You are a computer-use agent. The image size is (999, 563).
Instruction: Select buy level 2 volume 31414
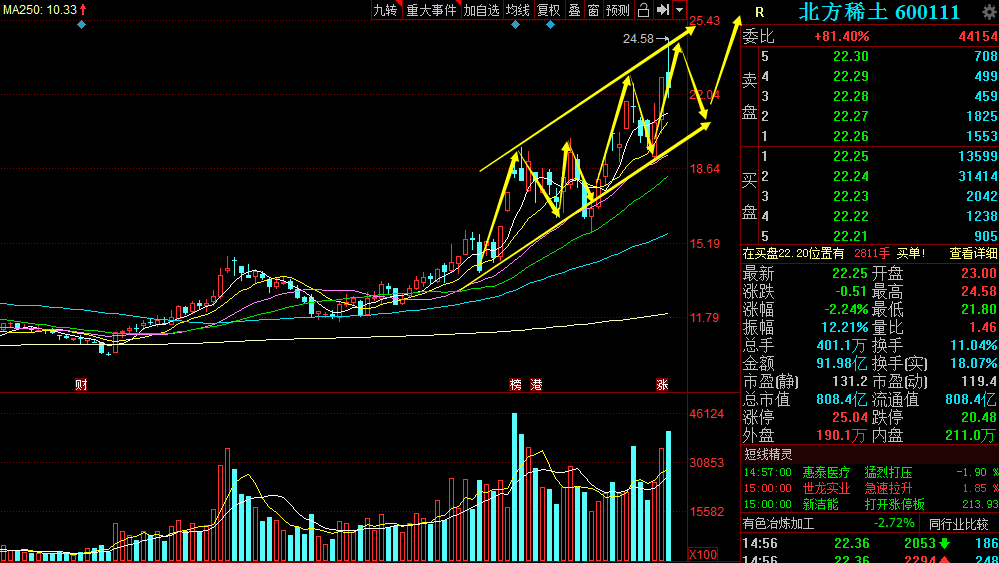click(x=977, y=176)
